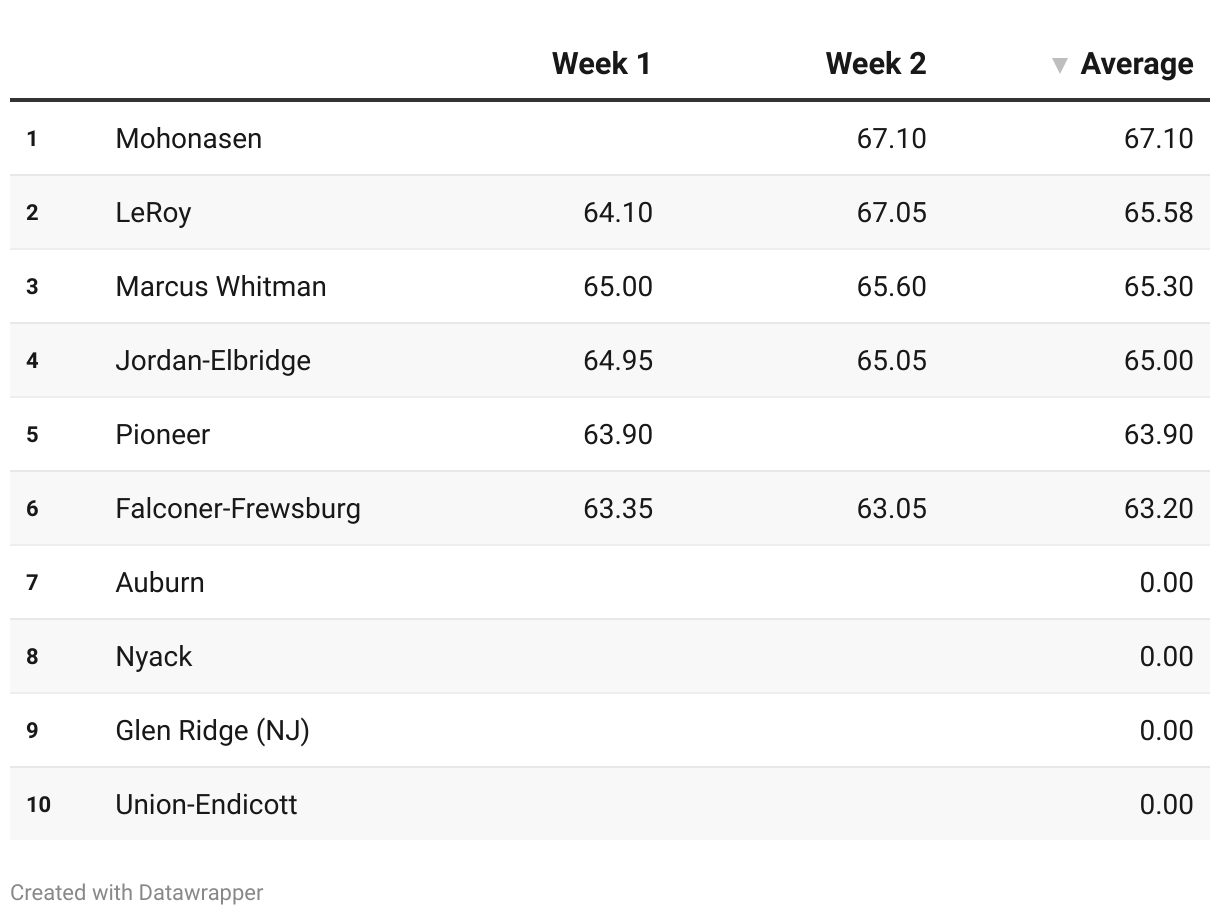Select Glen Ridge (NJ) entry

pos(213,730)
